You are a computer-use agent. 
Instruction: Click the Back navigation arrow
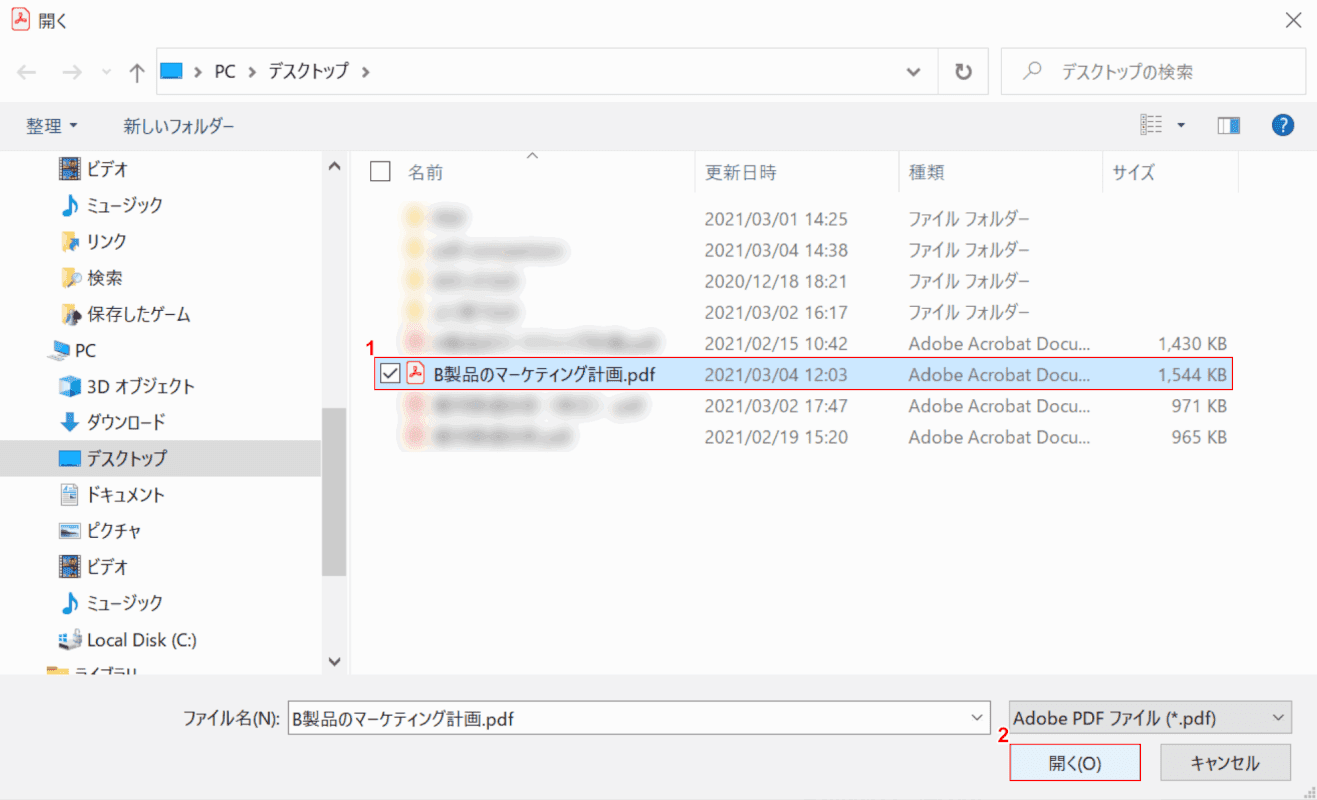(x=27, y=72)
